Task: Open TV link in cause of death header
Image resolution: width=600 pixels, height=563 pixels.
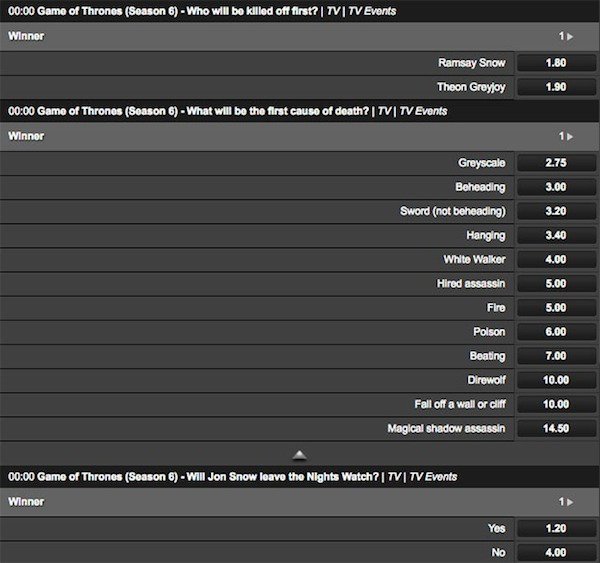Action: click(x=385, y=111)
